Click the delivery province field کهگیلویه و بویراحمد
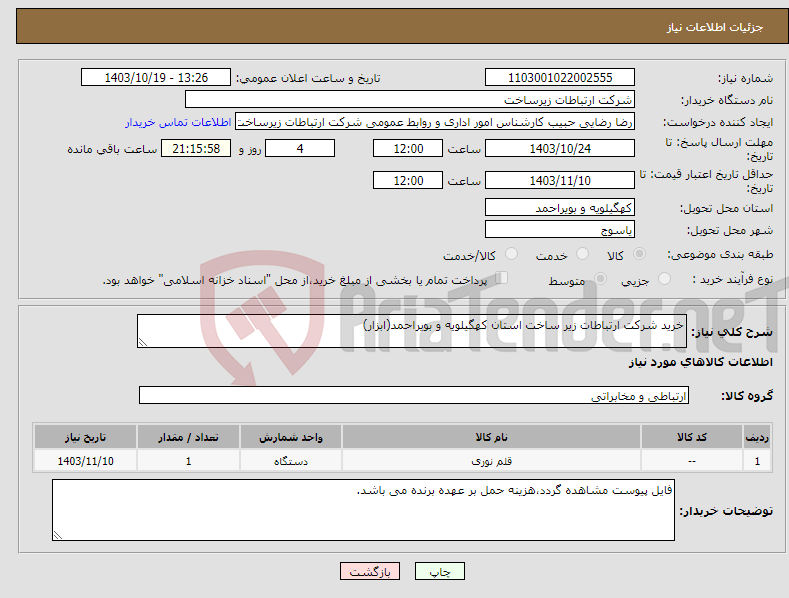Image resolution: width=789 pixels, height=598 pixels. coord(560,207)
